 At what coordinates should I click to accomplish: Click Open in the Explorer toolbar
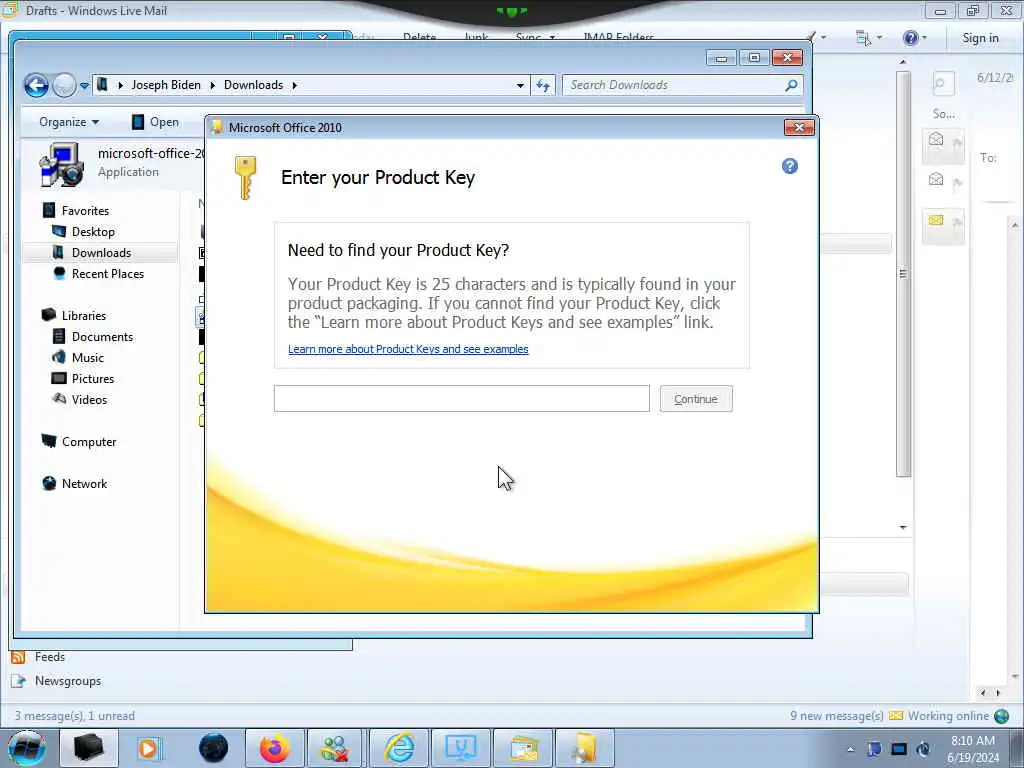[x=155, y=122]
